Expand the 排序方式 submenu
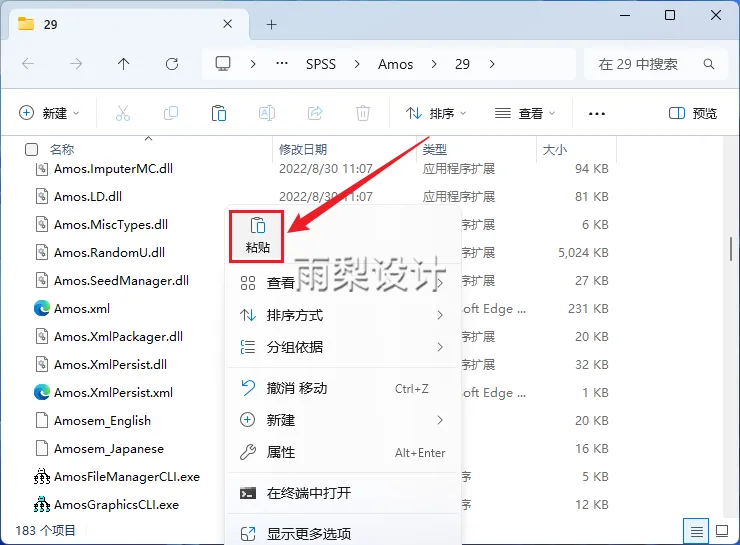The width and height of the screenshot is (740, 545). (343, 315)
